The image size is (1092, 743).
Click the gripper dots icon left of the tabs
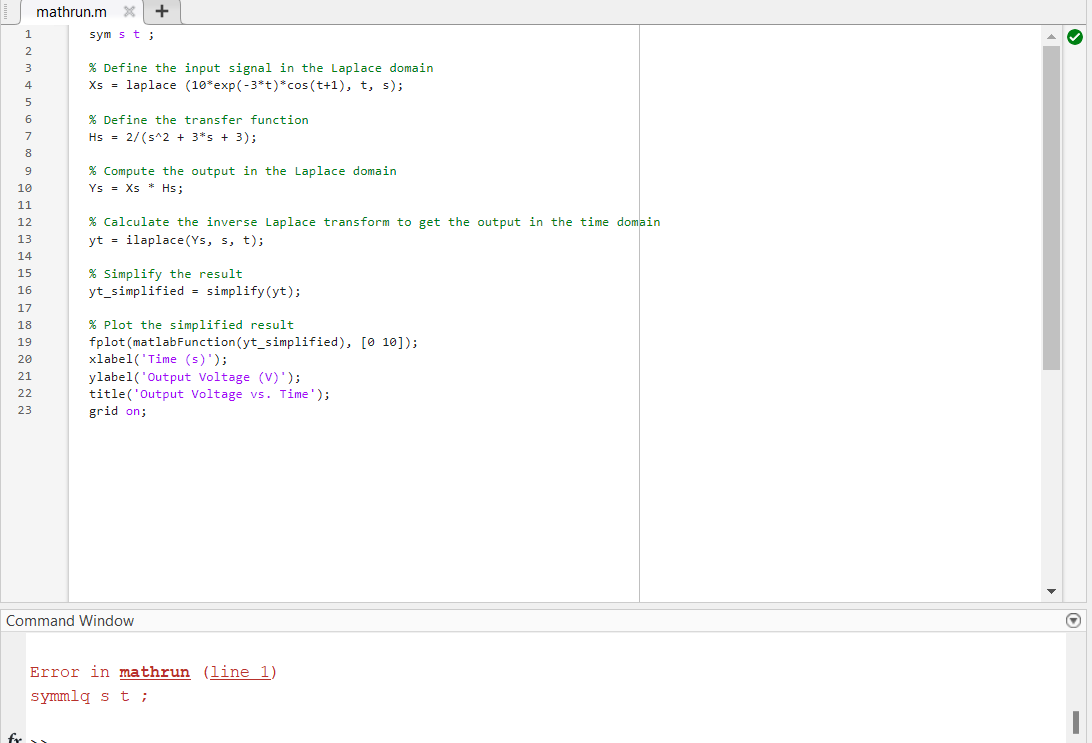click(6, 13)
